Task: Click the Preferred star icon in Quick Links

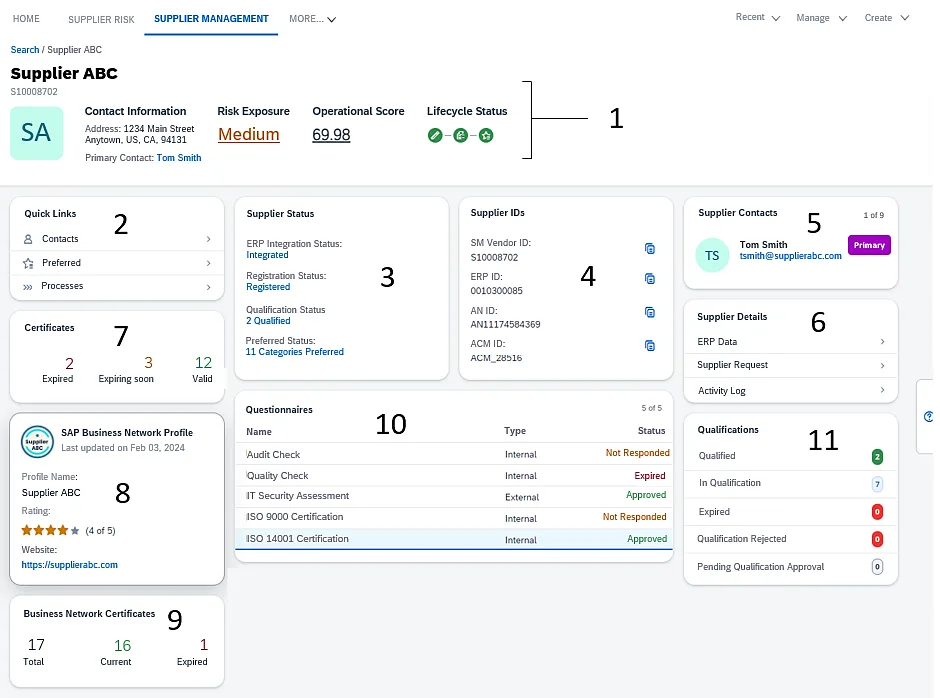Action: tap(28, 263)
